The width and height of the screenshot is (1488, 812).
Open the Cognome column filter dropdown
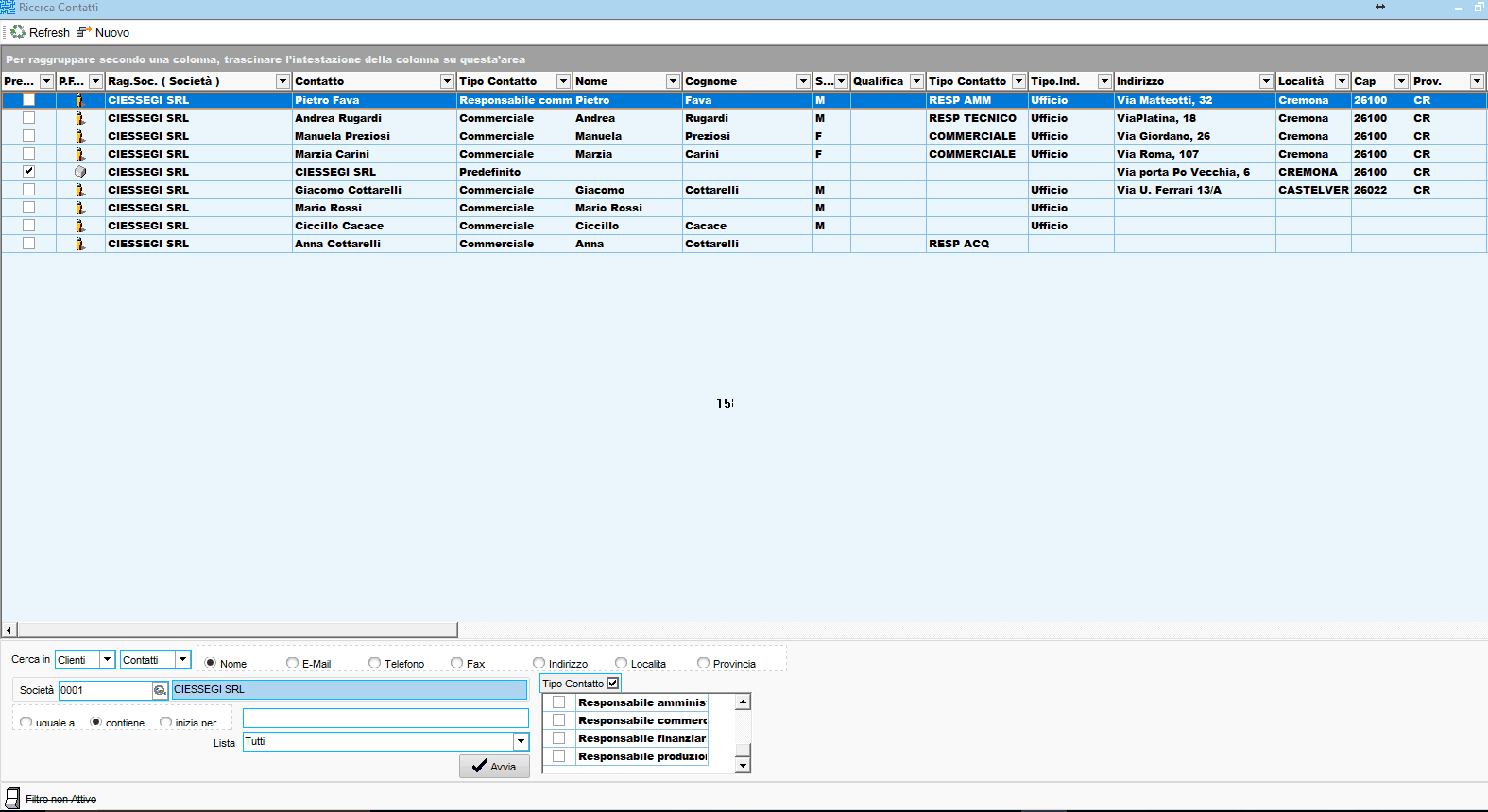pyautogui.click(x=803, y=81)
